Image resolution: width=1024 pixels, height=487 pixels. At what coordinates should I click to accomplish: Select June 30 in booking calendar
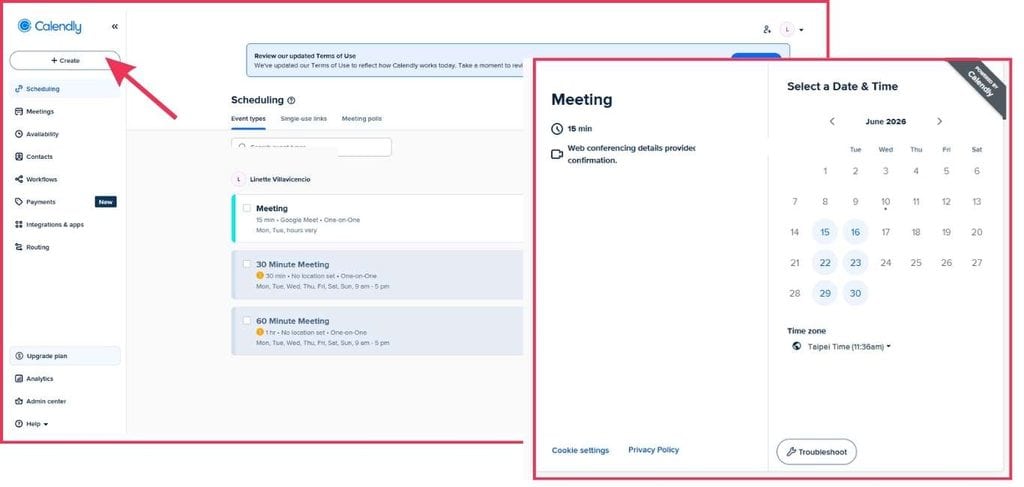(x=856, y=293)
